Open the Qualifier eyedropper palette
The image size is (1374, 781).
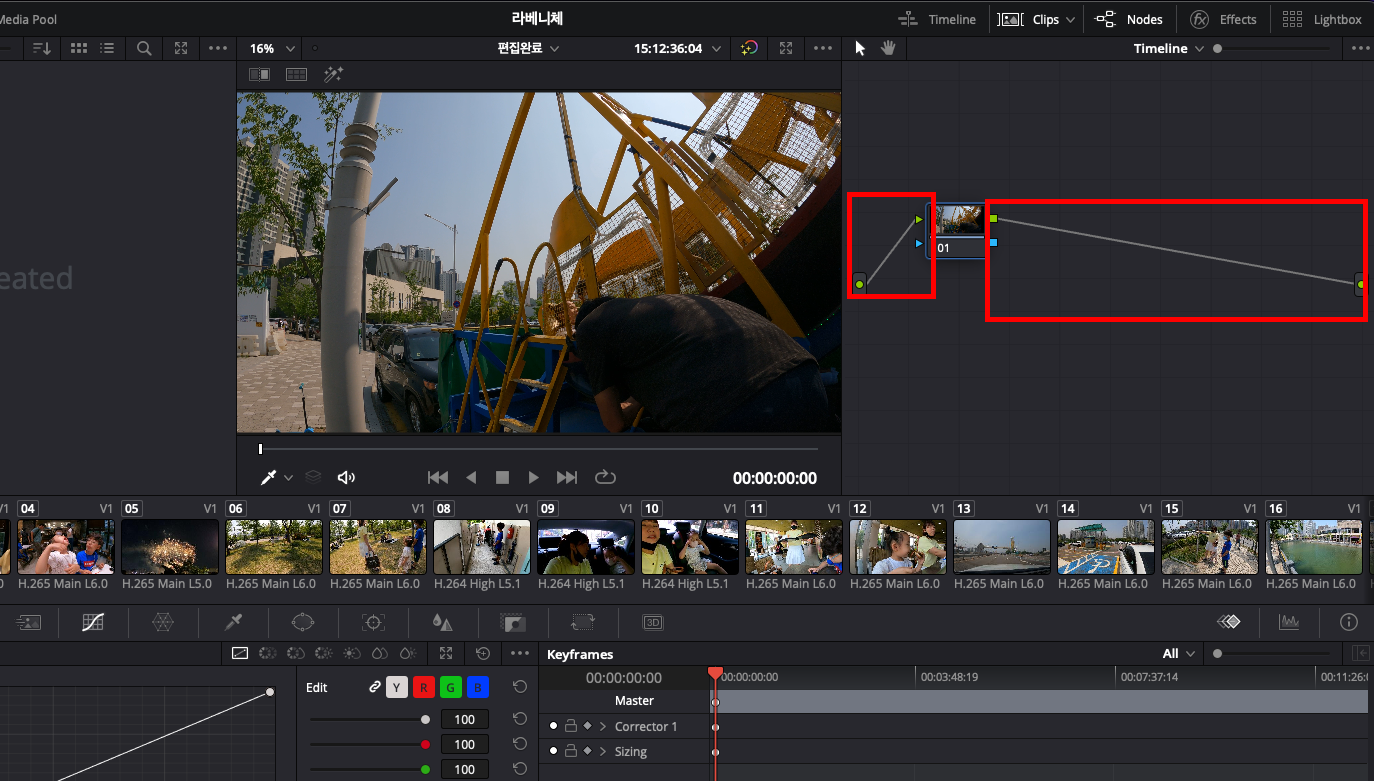234,622
